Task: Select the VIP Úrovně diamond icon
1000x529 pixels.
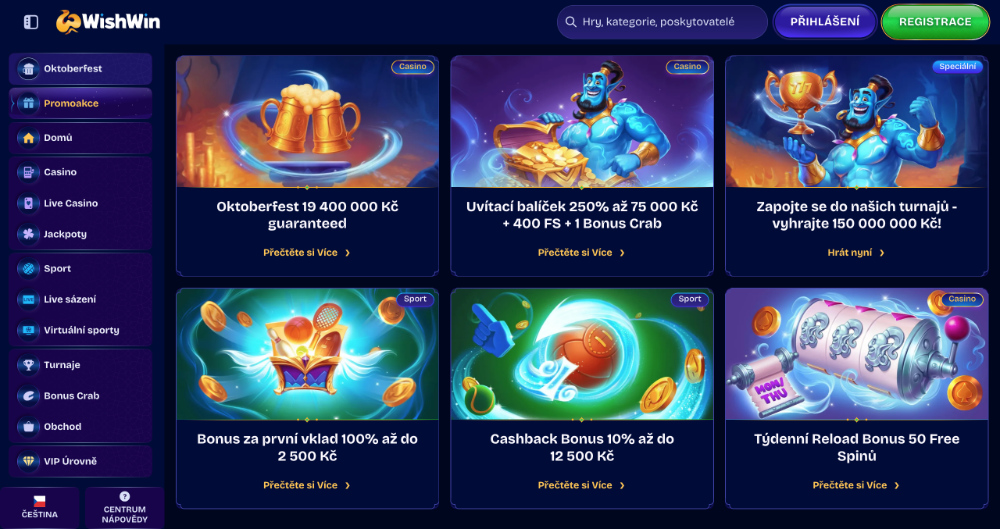Action: [x=28, y=461]
